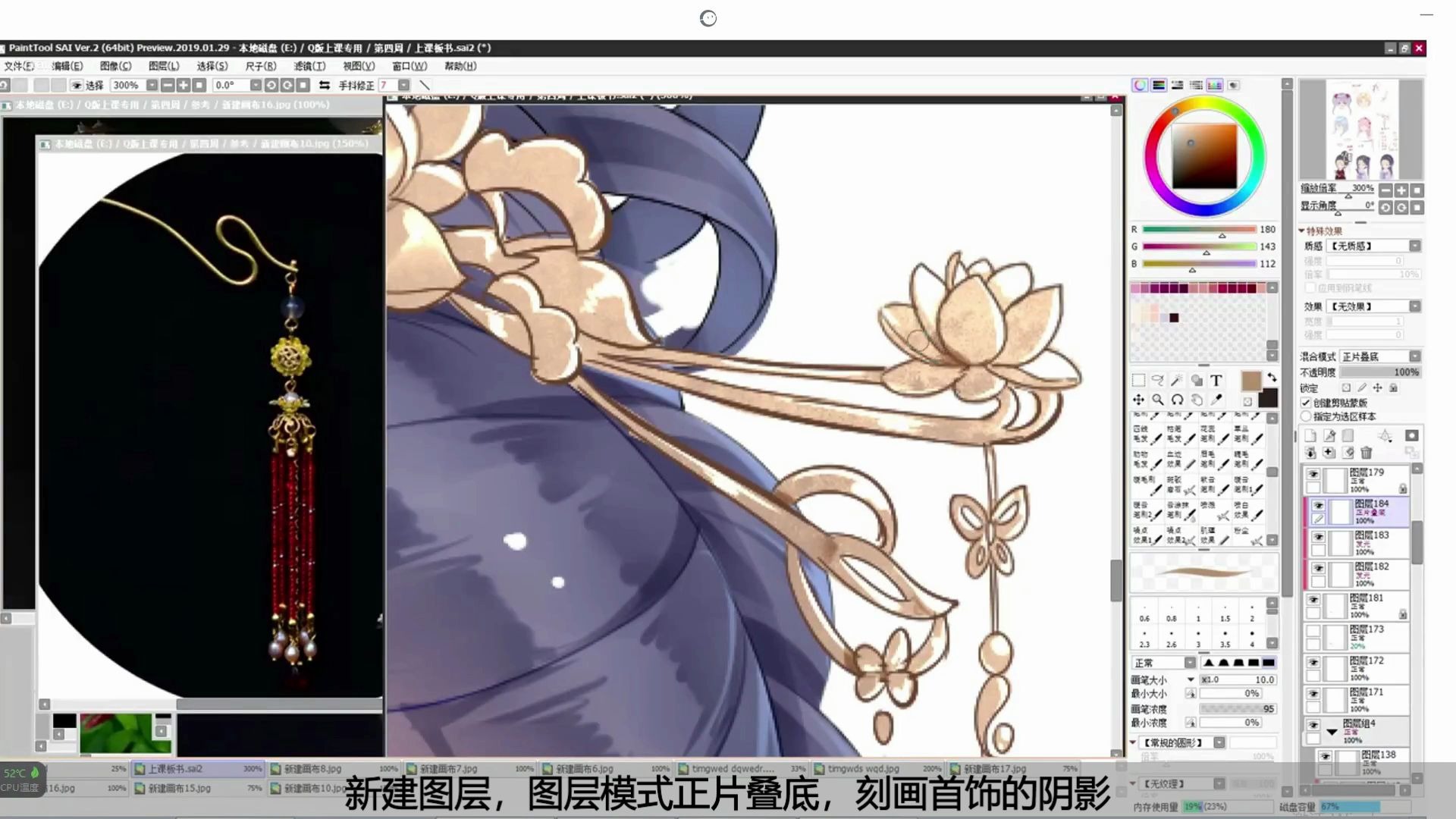Click the foreground brown color swatch

[x=1250, y=381]
